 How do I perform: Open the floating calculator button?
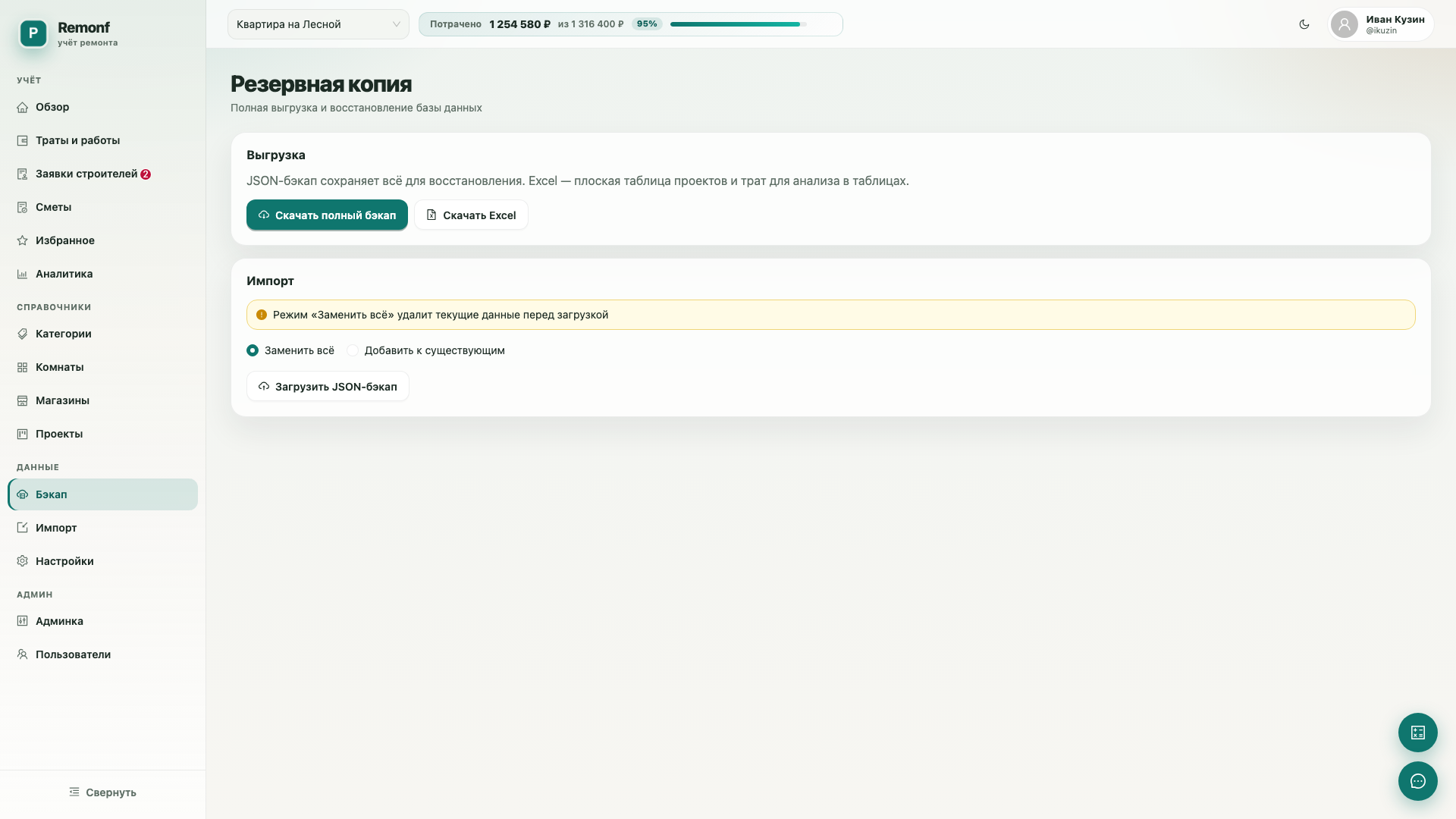(1418, 733)
